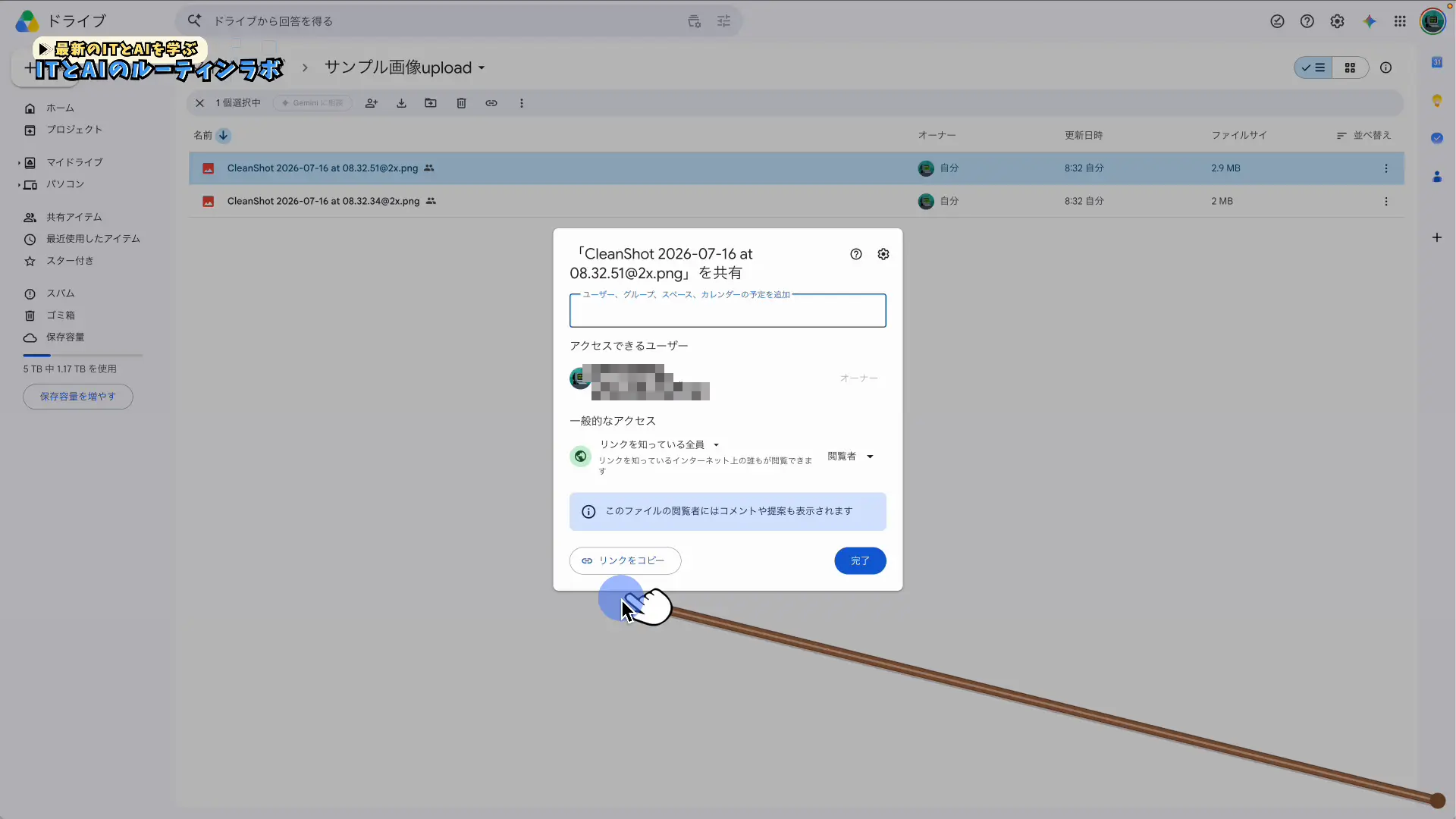Open Contacts in side panel
This screenshot has width=1456, height=819.
tap(1436, 177)
